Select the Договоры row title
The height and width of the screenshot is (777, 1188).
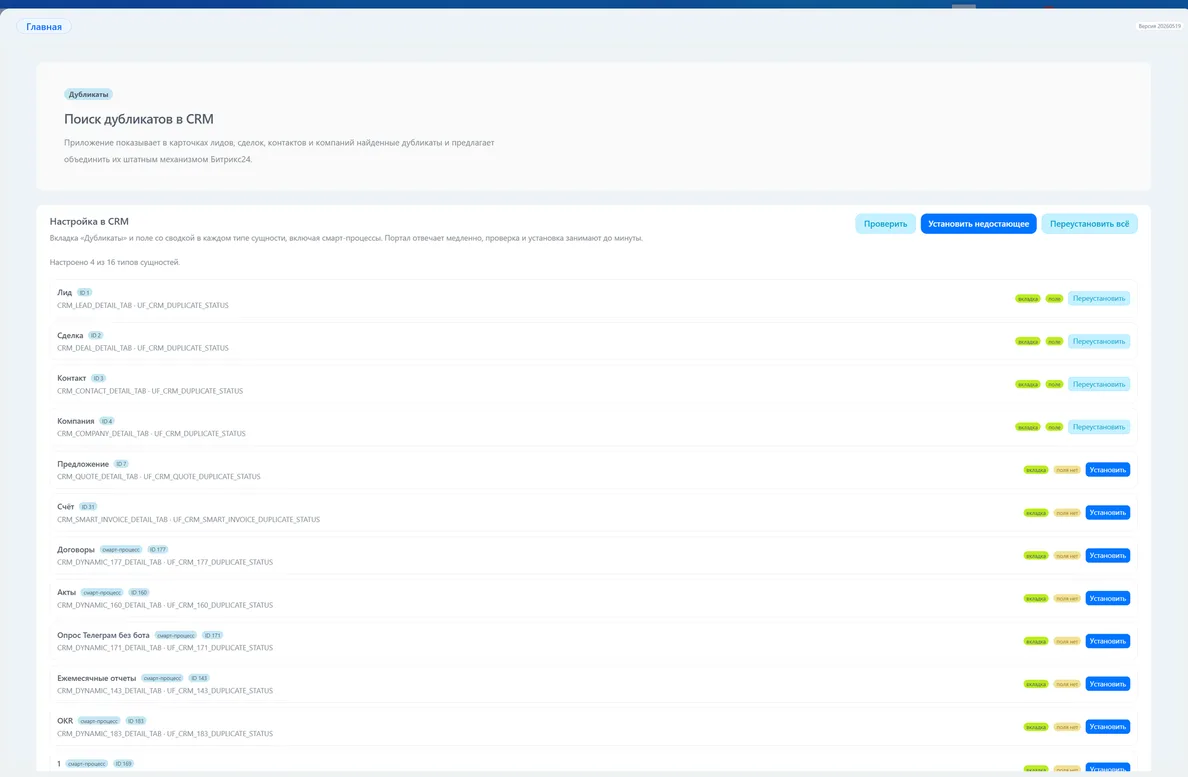coord(76,549)
